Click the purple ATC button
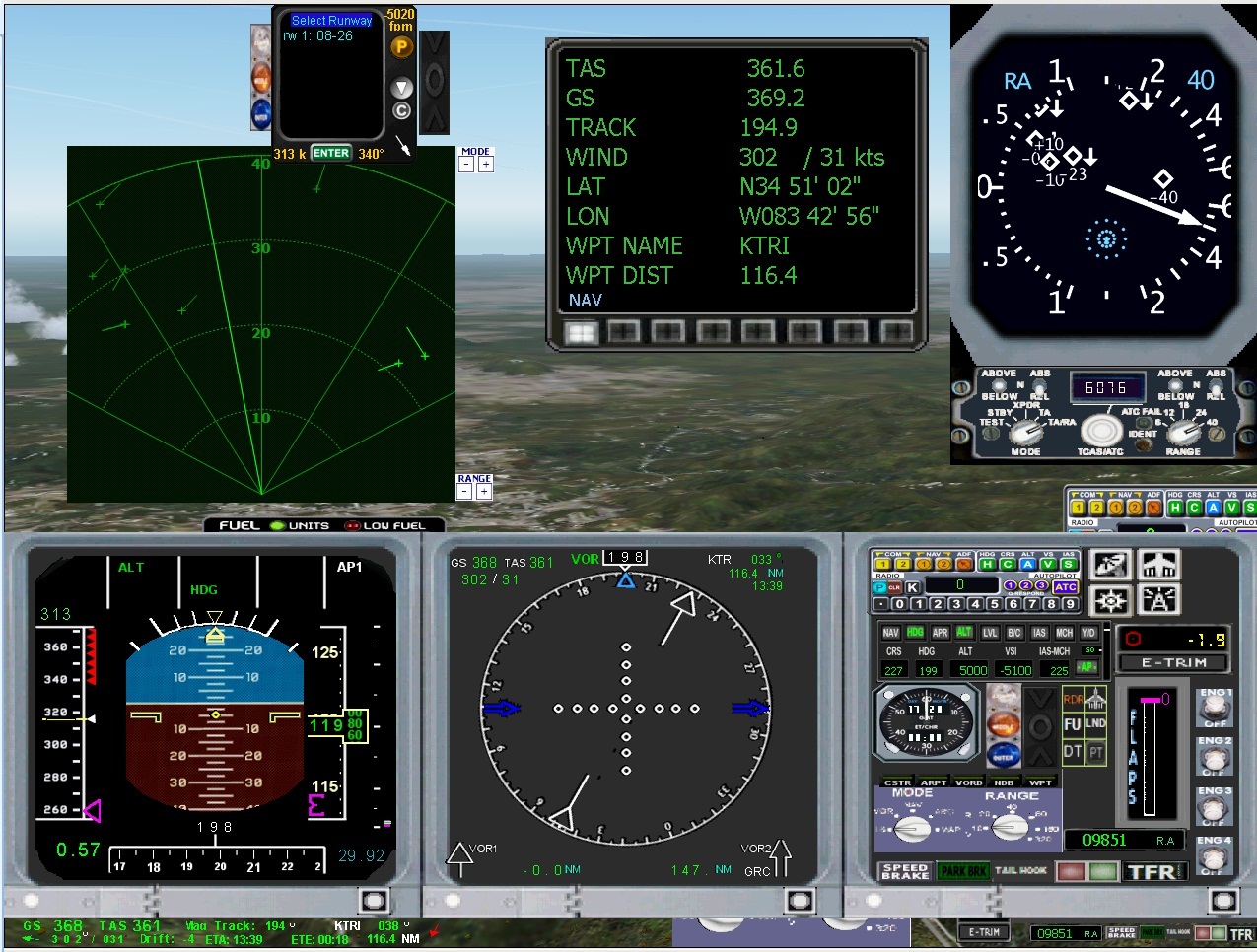 pos(1066,587)
